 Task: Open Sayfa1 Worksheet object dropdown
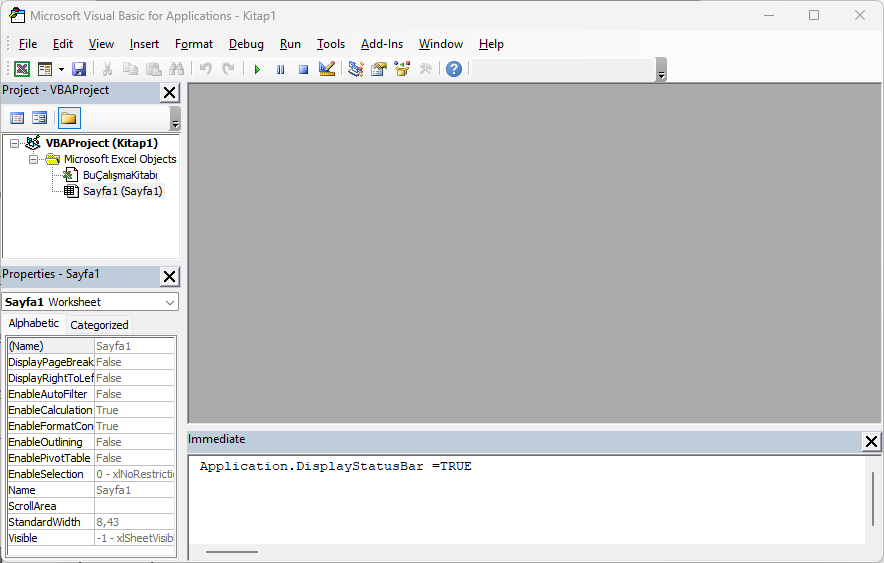pyautogui.click(x=170, y=302)
